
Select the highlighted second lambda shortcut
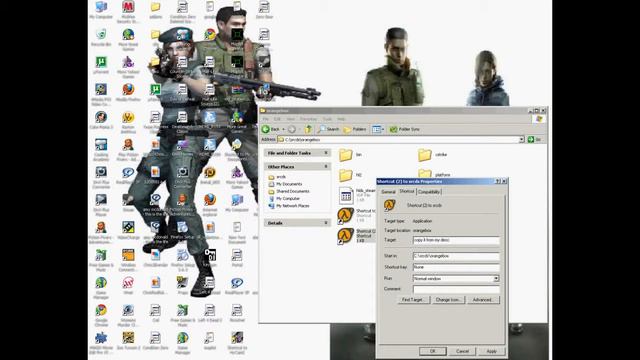(346, 236)
